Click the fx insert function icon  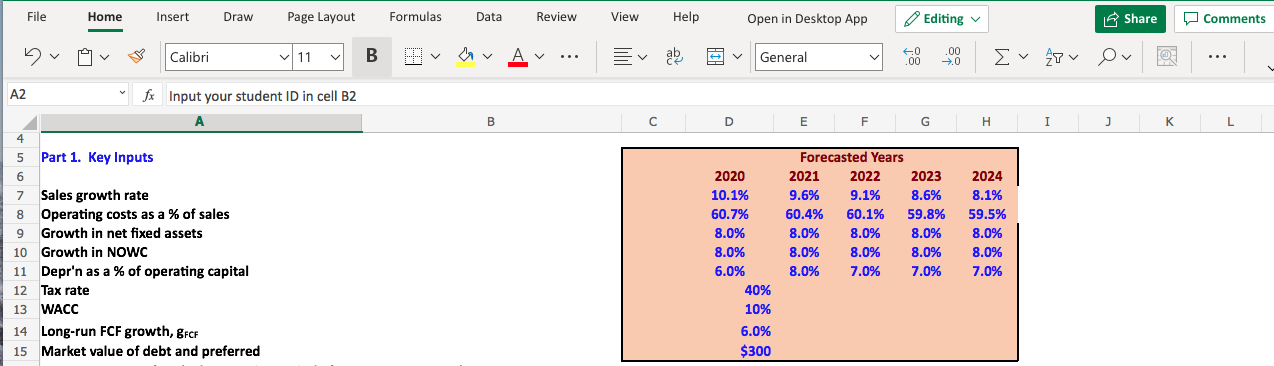tap(149, 96)
